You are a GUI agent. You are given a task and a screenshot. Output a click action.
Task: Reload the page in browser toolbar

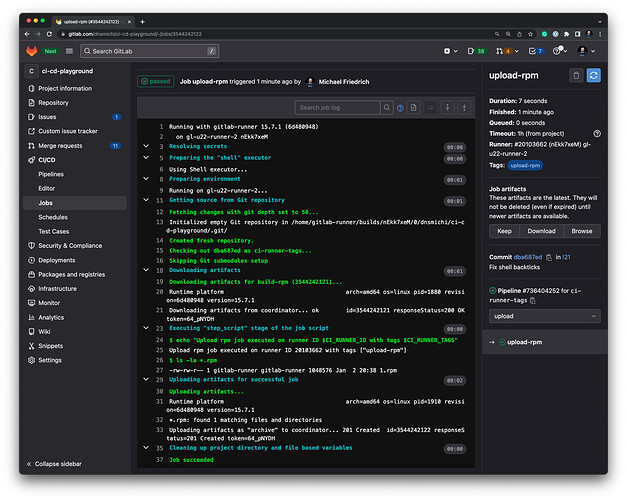click(49, 34)
